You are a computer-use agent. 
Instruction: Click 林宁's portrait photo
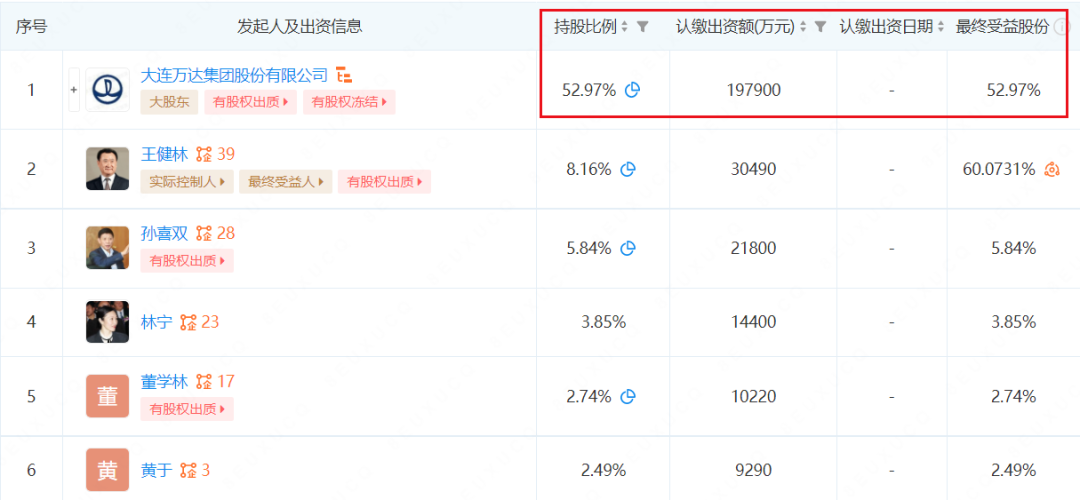(x=107, y=322)
